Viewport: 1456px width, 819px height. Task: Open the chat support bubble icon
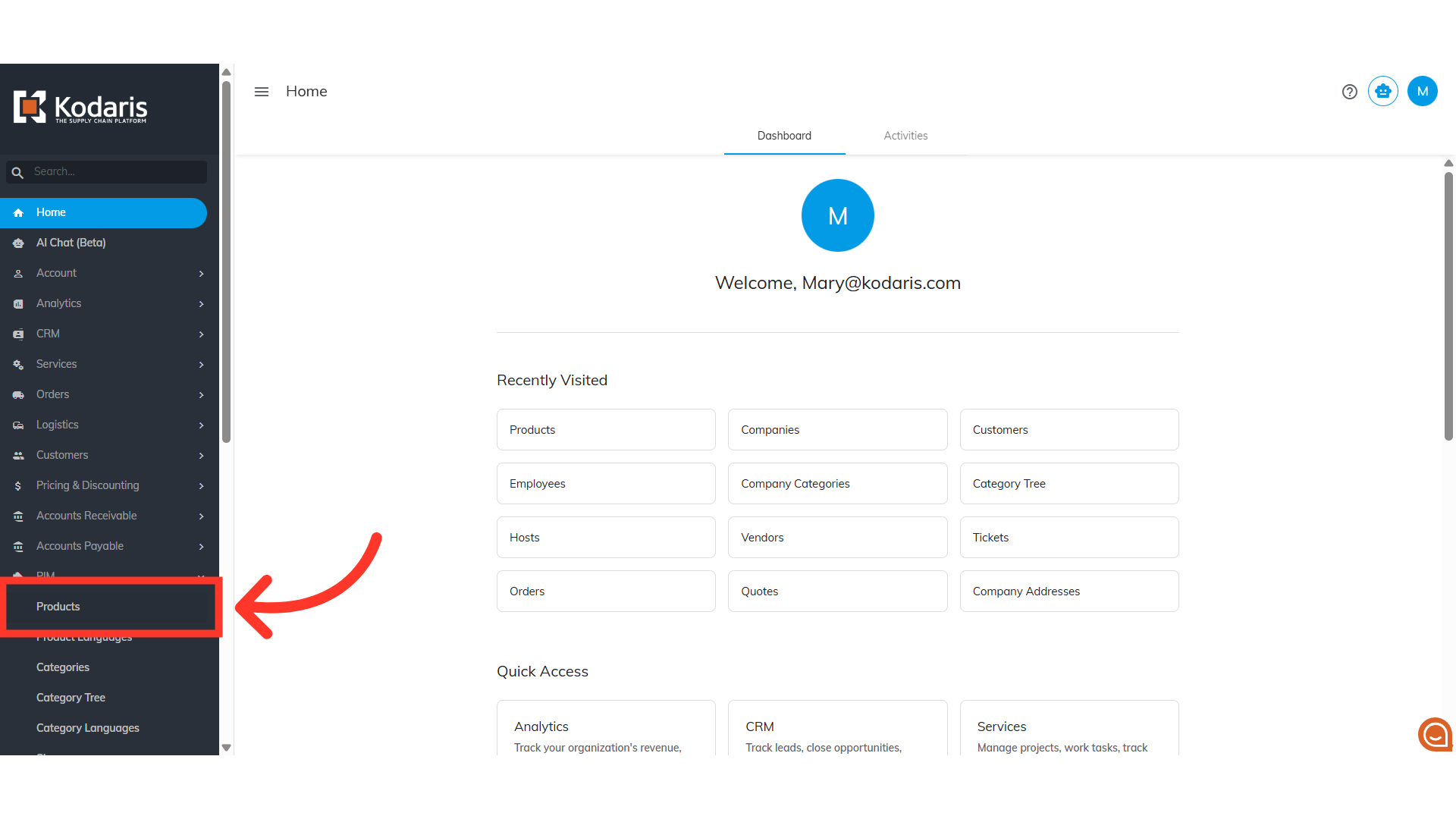pyautogui.click(x=1434, y=734)
